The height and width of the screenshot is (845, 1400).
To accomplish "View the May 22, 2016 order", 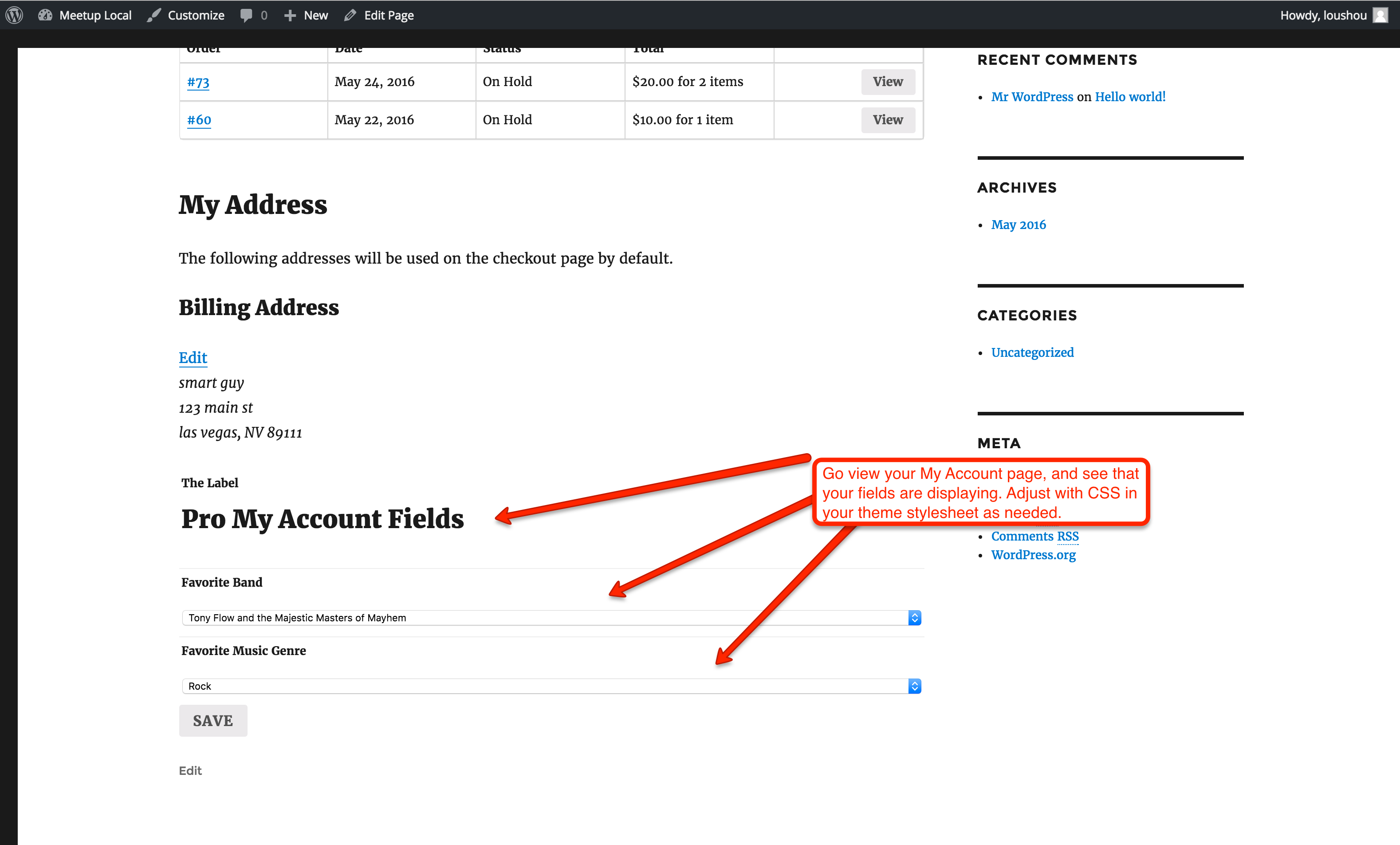I will (888, 120).
